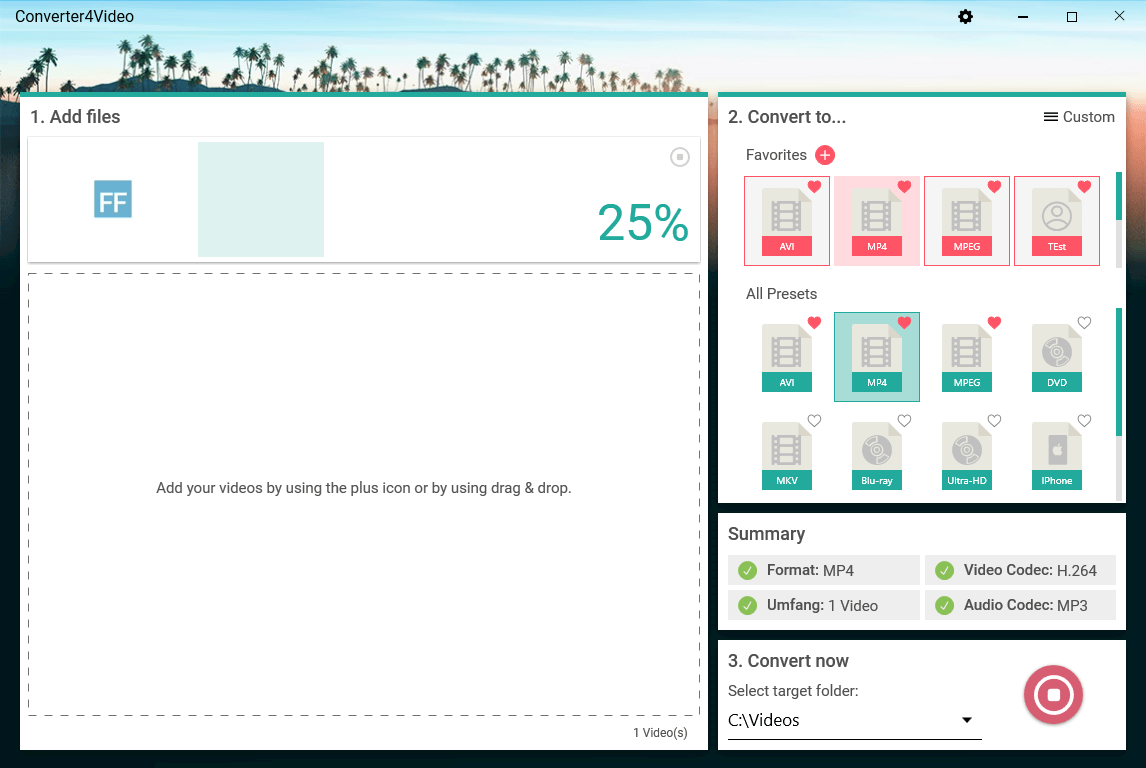The width and height of the screenshot is (1146, 768).
Task: Stop the file conversion at 25%
Action: point(680,157)
